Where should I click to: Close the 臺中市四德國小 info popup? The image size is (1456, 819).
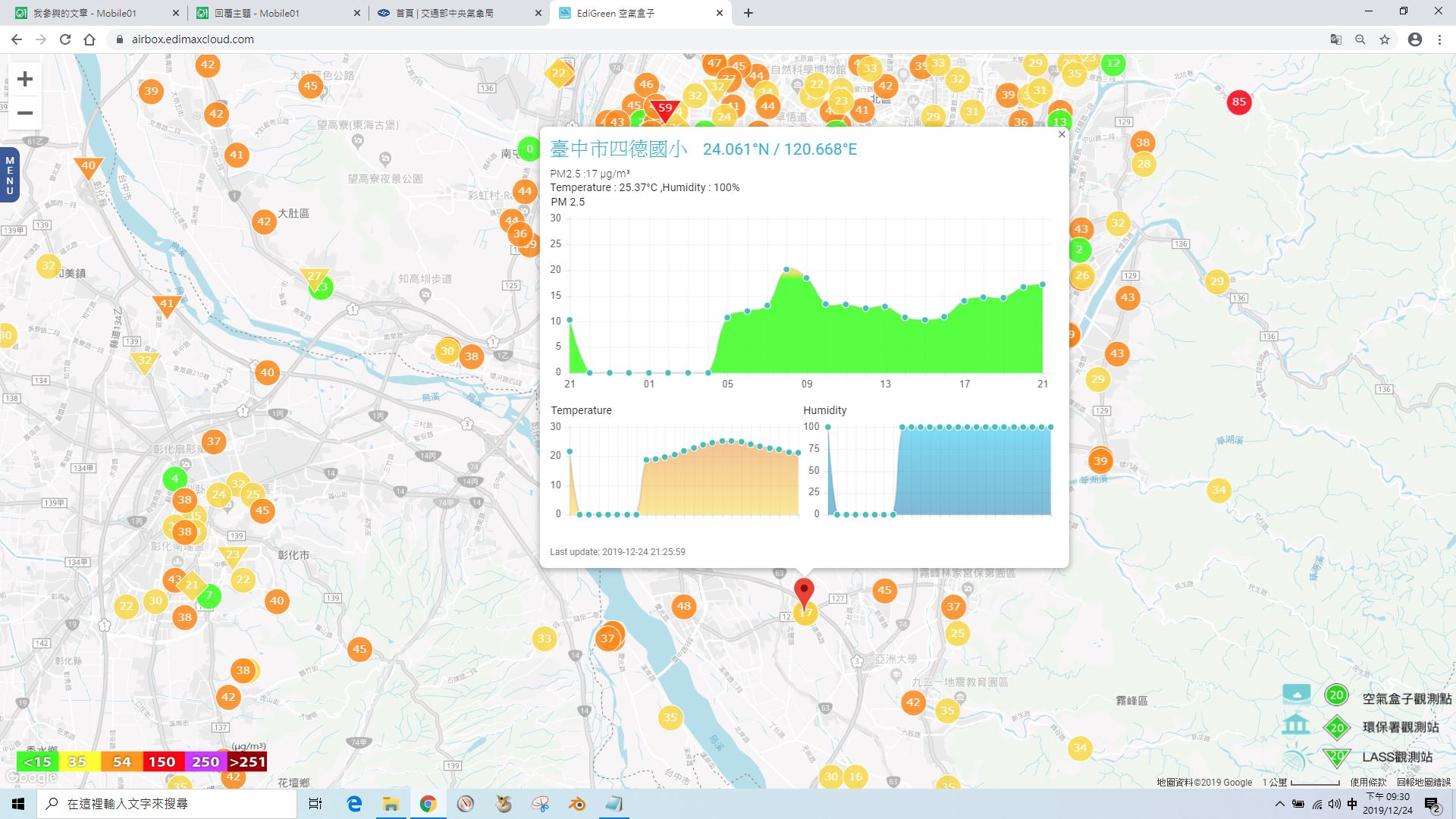pyautogui.click(x=1062, y=134)
